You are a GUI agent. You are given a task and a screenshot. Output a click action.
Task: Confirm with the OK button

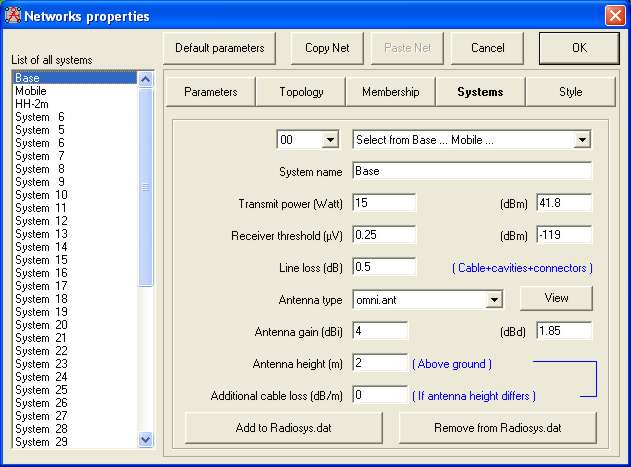[x=579, y=48]
